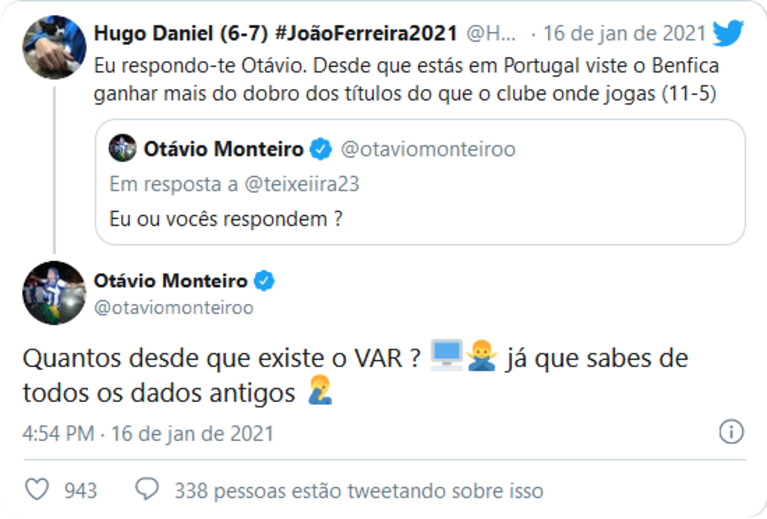Click small avatar in the quoted tweet

tap(122, 150)
